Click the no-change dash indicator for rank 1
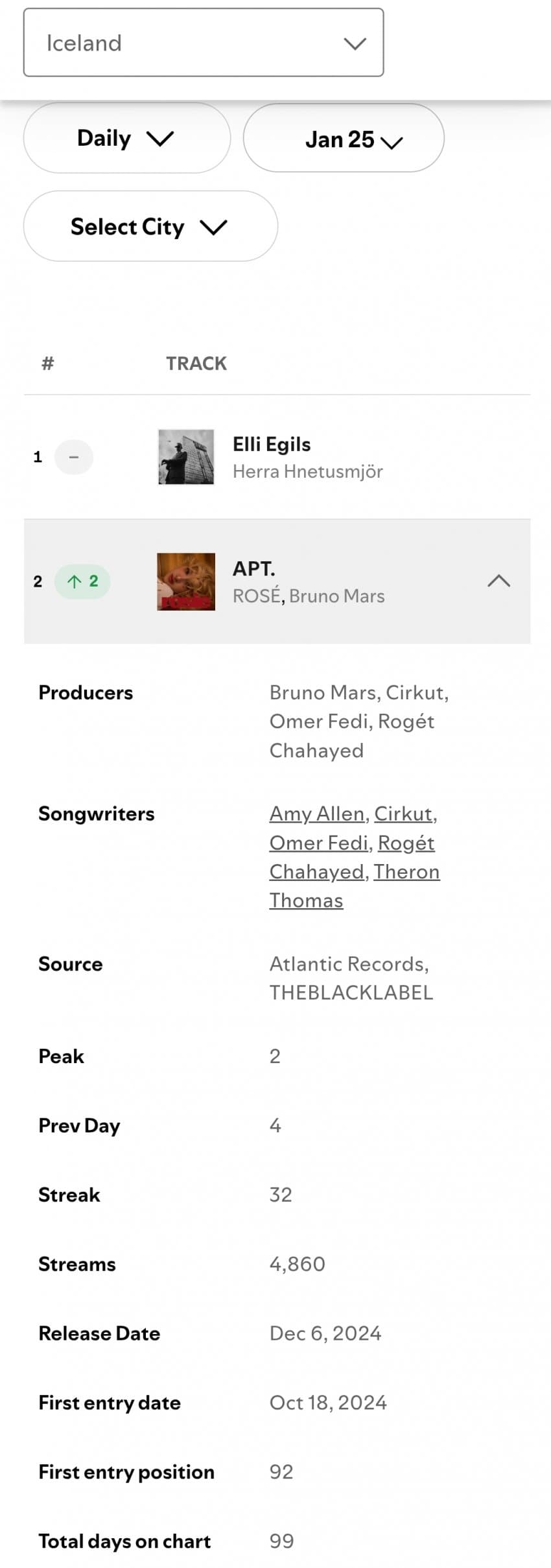This screenshot has height=1568, width=551. point(74,457)
